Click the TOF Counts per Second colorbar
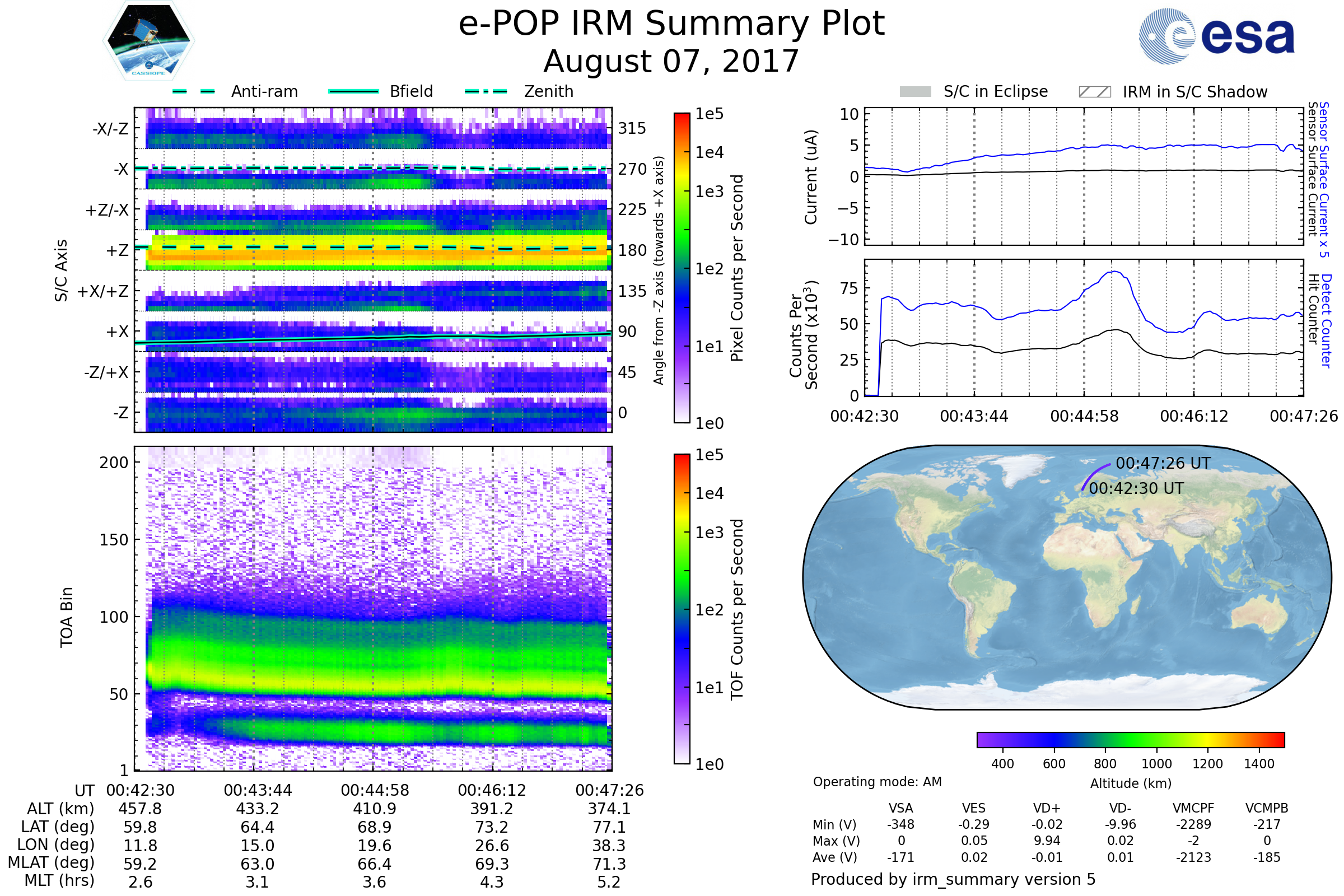Screen dimensions: 1344x896 click(682, 609)
